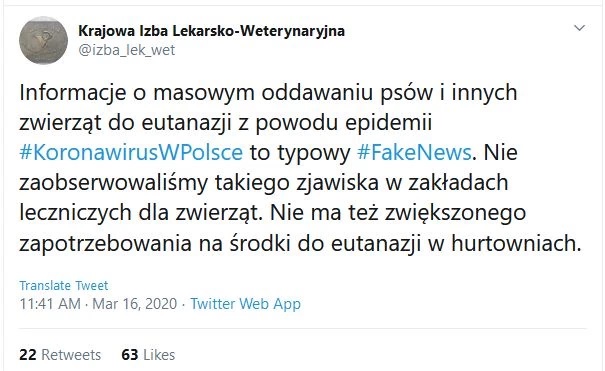Click the word eutanazji on the second line
This screenshot has height=371, width=605.
click(186, 123)
